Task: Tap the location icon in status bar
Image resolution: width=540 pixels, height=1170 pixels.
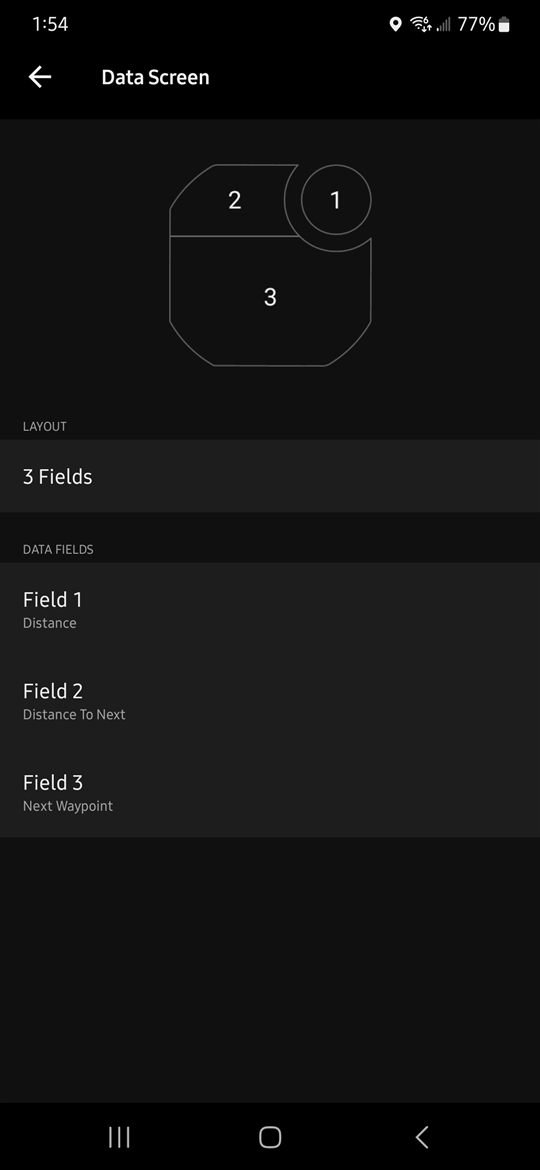Action: coord(395,25)
